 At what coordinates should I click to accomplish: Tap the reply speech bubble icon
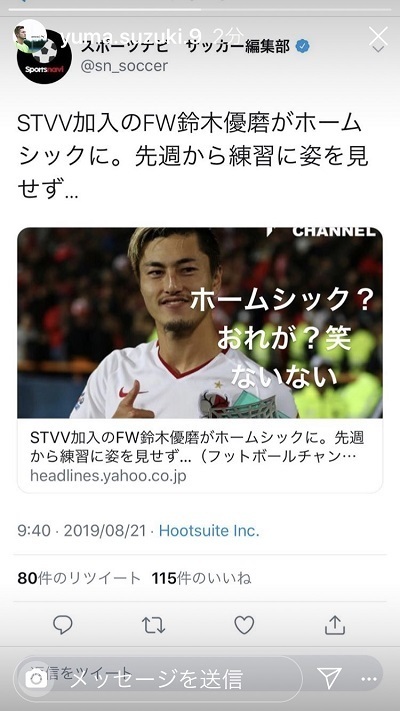pyautogui.click(x=63, y=625)
